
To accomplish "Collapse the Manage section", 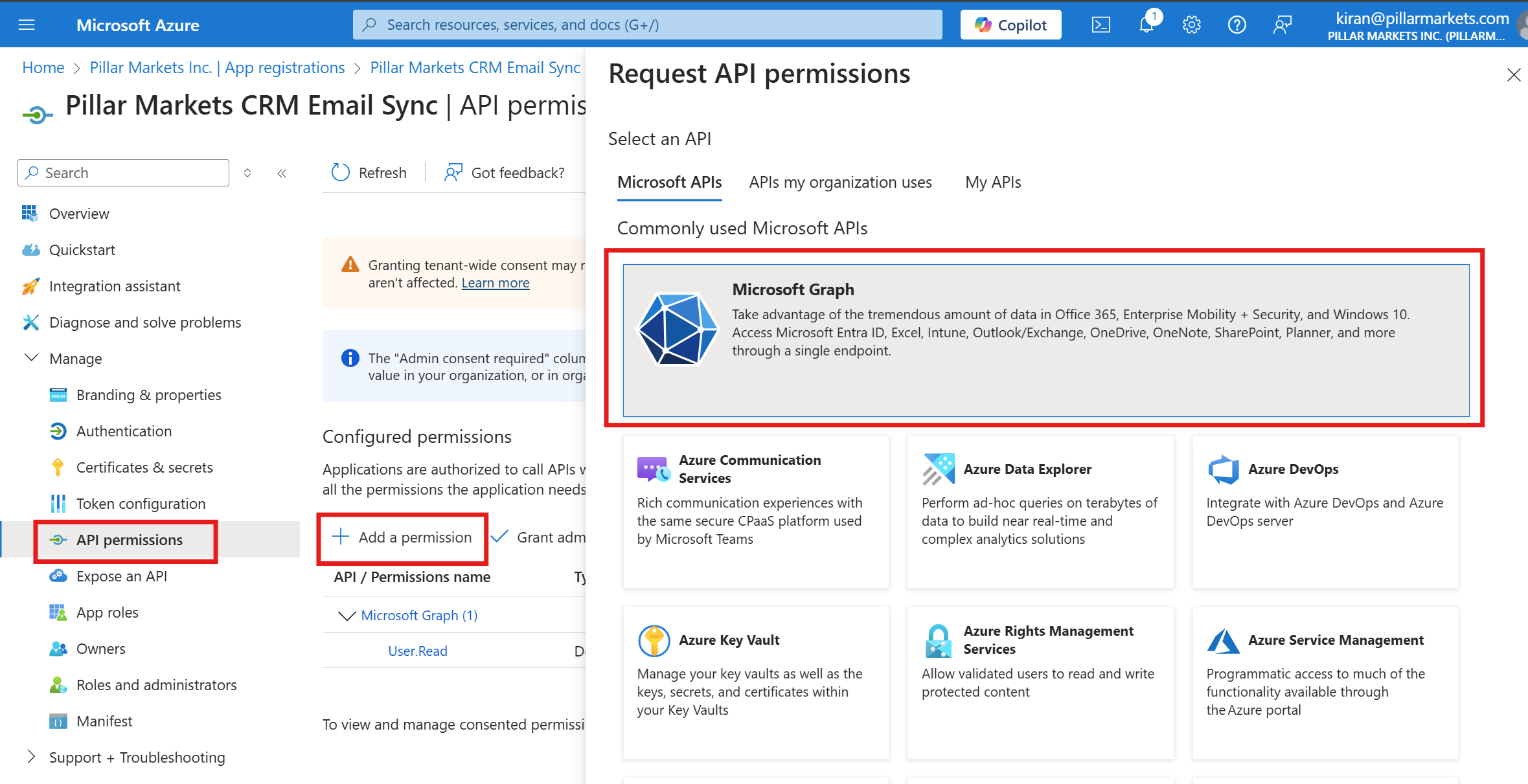I will [31, 358].
